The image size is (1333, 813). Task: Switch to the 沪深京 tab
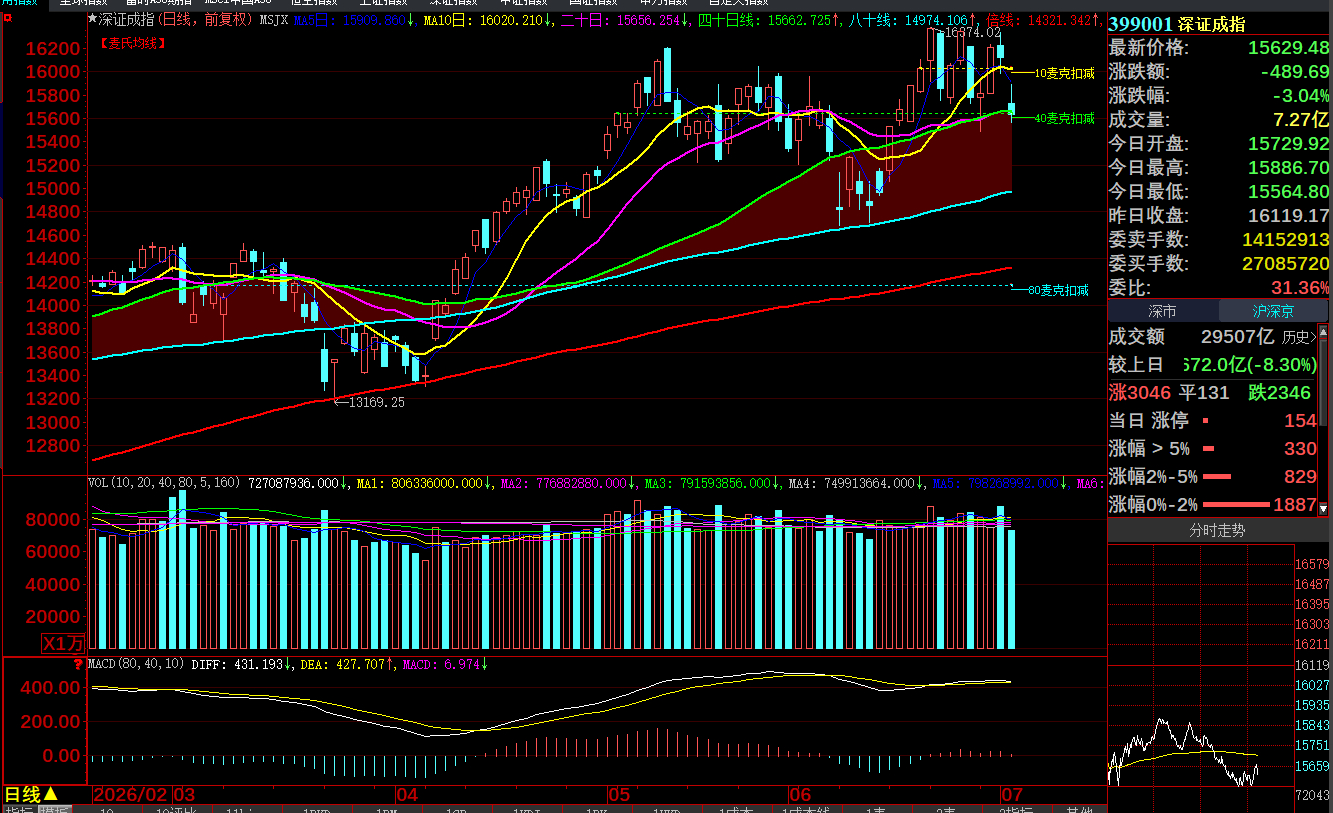click(1275, 312)
